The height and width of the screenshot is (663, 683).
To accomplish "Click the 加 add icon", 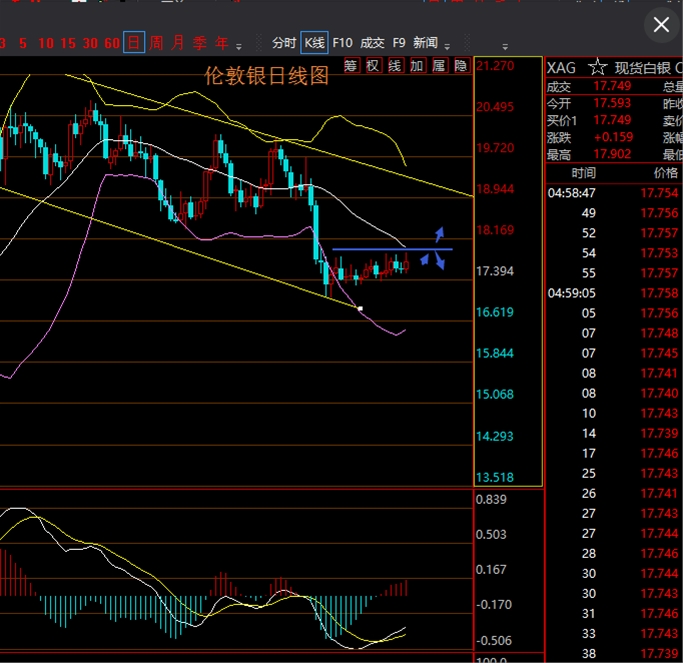I will pos(417,66).
